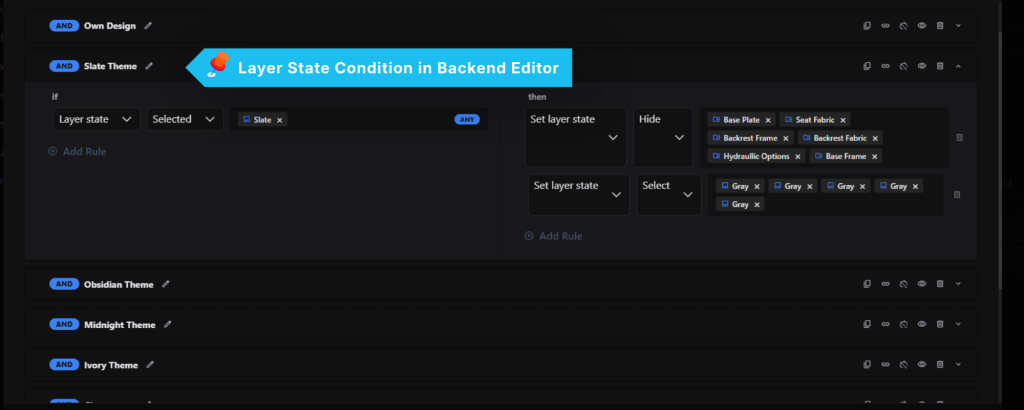This screenshot has width=1024, height=410.
Task: Toggle the ANY badge in Slate rule
Action: [x=467, y=119]
